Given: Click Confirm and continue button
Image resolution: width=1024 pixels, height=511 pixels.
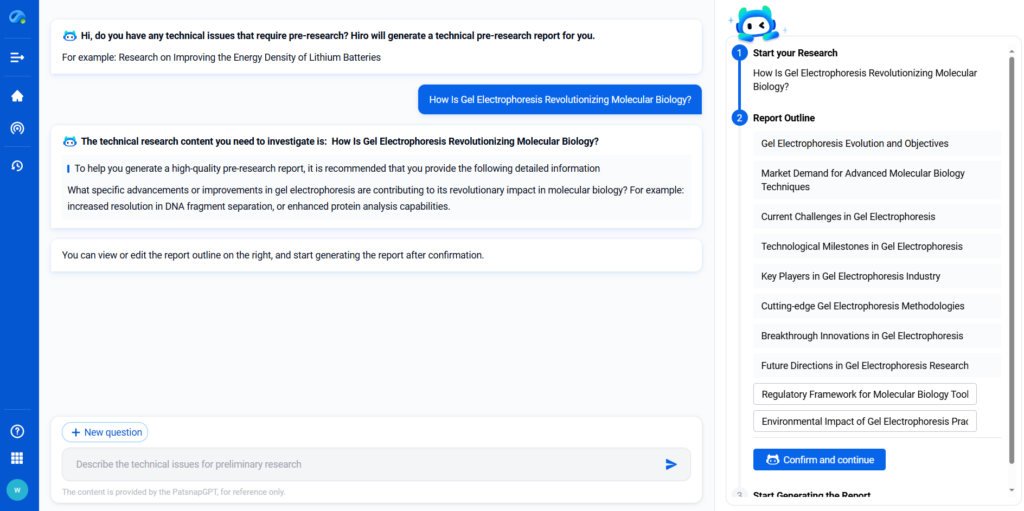Looking at the screenshot, I should pyautogui.click(x=819, y=460).
